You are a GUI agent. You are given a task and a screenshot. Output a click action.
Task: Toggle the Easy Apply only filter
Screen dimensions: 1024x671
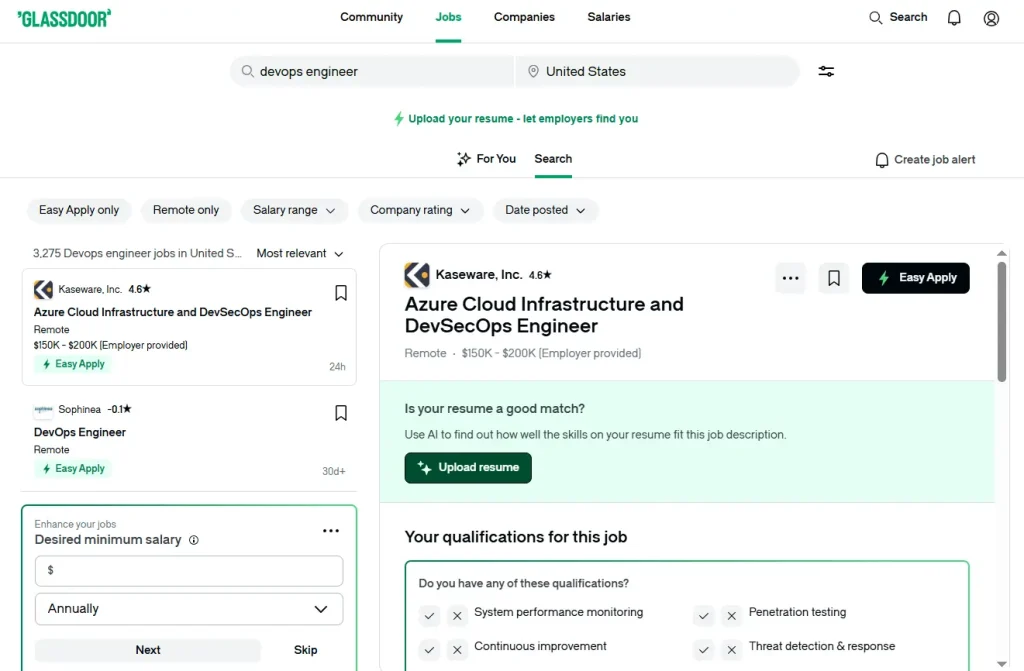(x=79, y=210)
